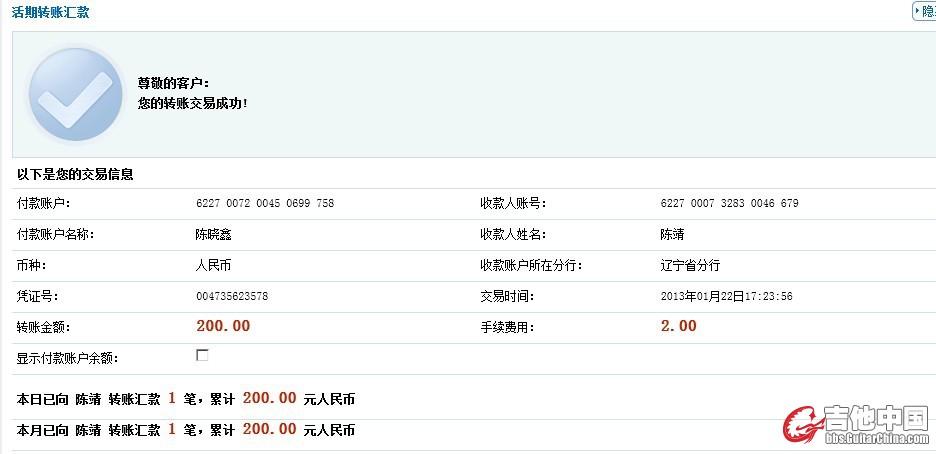The width and height of the screenshot is (936, 454).
Task: Click the blue checkmark success icon
Action: (x=76, y=95)
